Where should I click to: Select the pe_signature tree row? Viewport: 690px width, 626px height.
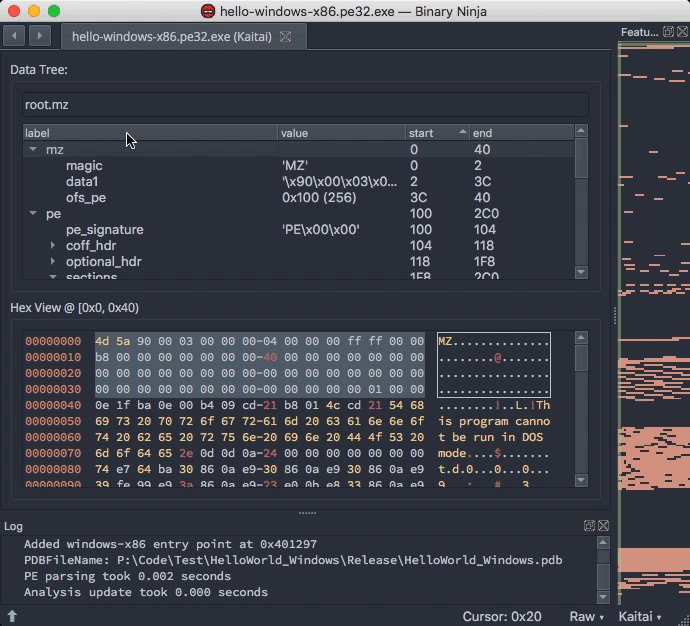pos(298,229)
